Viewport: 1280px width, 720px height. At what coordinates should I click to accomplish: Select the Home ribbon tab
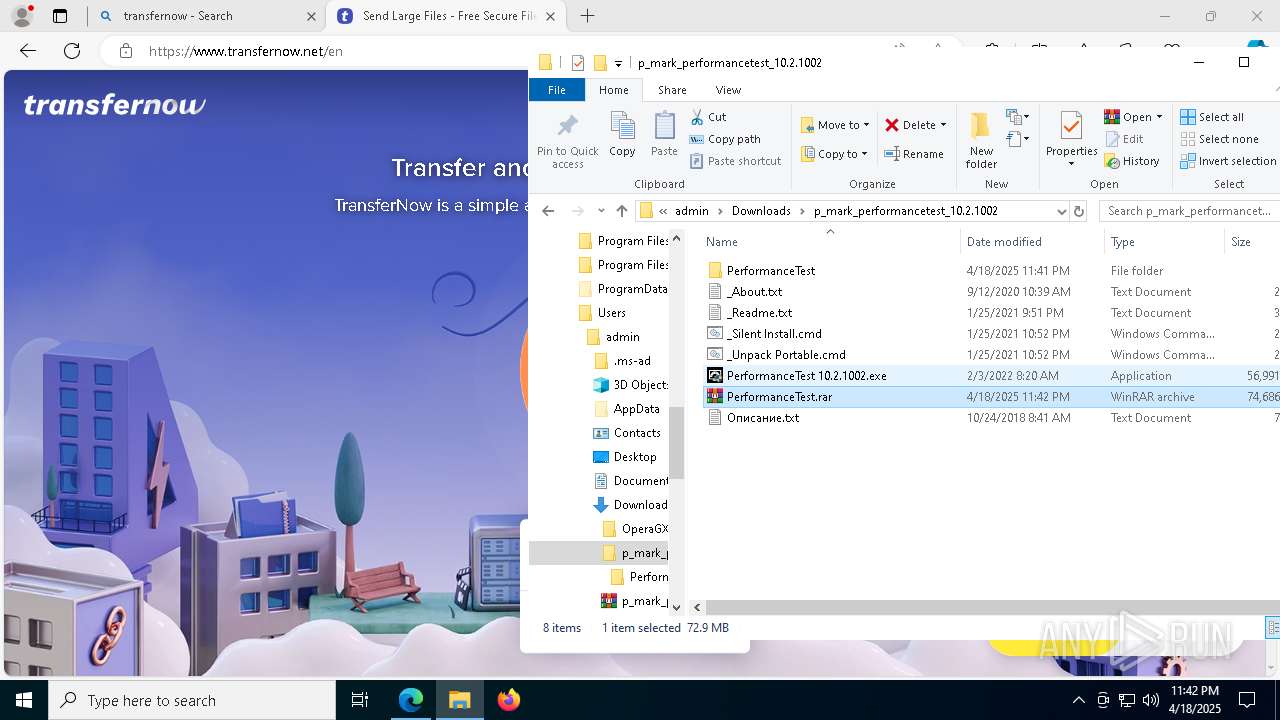pyautogui.click(x=614, y=90)
